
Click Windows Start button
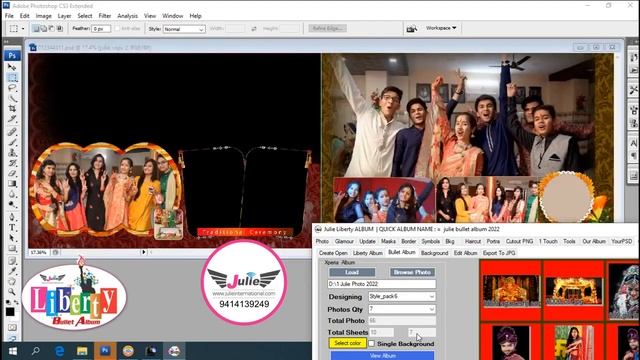[x=13, y=351]
